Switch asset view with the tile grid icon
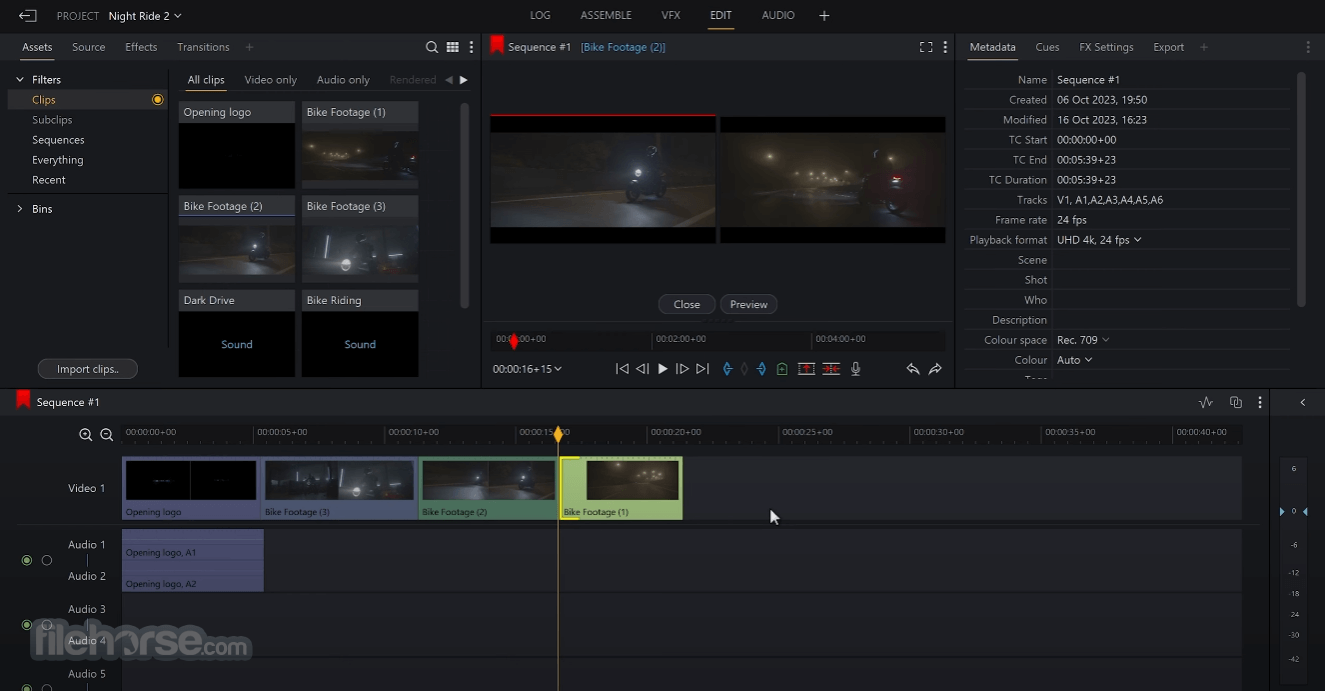This screenshot has height=691, width=1325. point(453,47)
